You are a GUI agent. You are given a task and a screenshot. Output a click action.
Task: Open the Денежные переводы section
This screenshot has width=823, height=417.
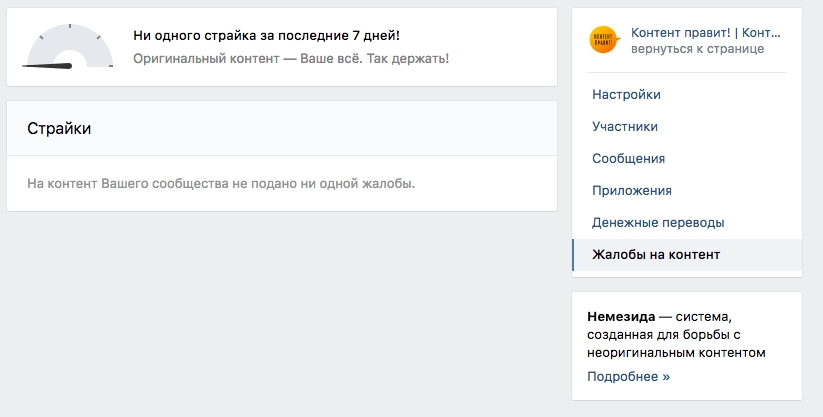[658, 223]
